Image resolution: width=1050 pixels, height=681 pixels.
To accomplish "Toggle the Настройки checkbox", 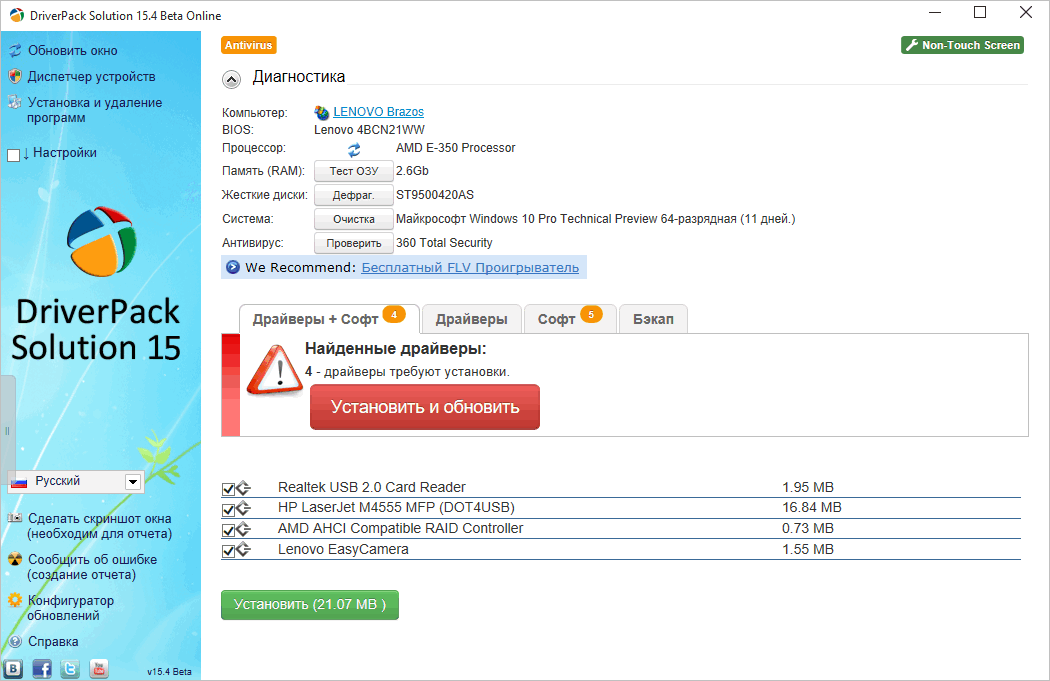I will [13, 155].
